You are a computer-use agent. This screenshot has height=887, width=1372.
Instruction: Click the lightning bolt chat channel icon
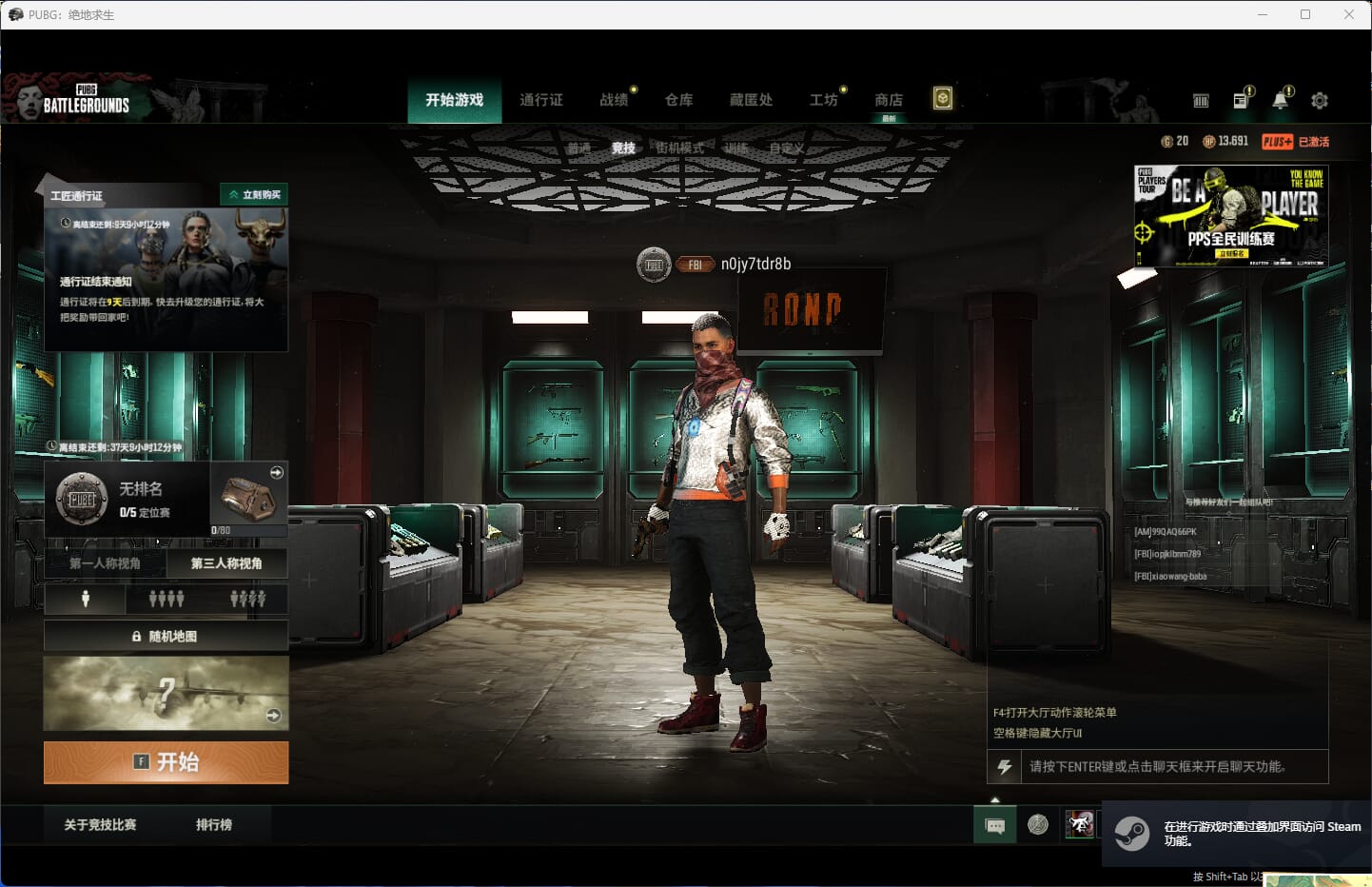[1004, 766]
